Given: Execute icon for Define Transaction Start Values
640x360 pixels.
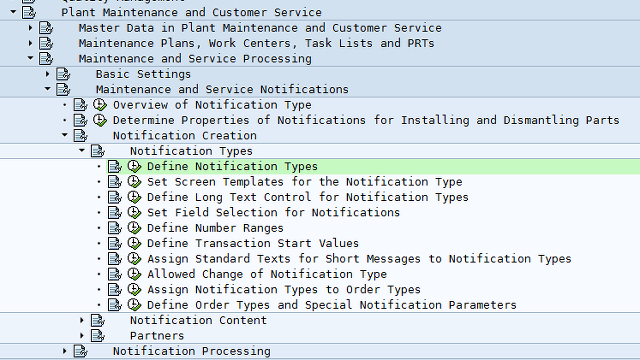Looking at the screenshot, I should click(x=134, y=244).
